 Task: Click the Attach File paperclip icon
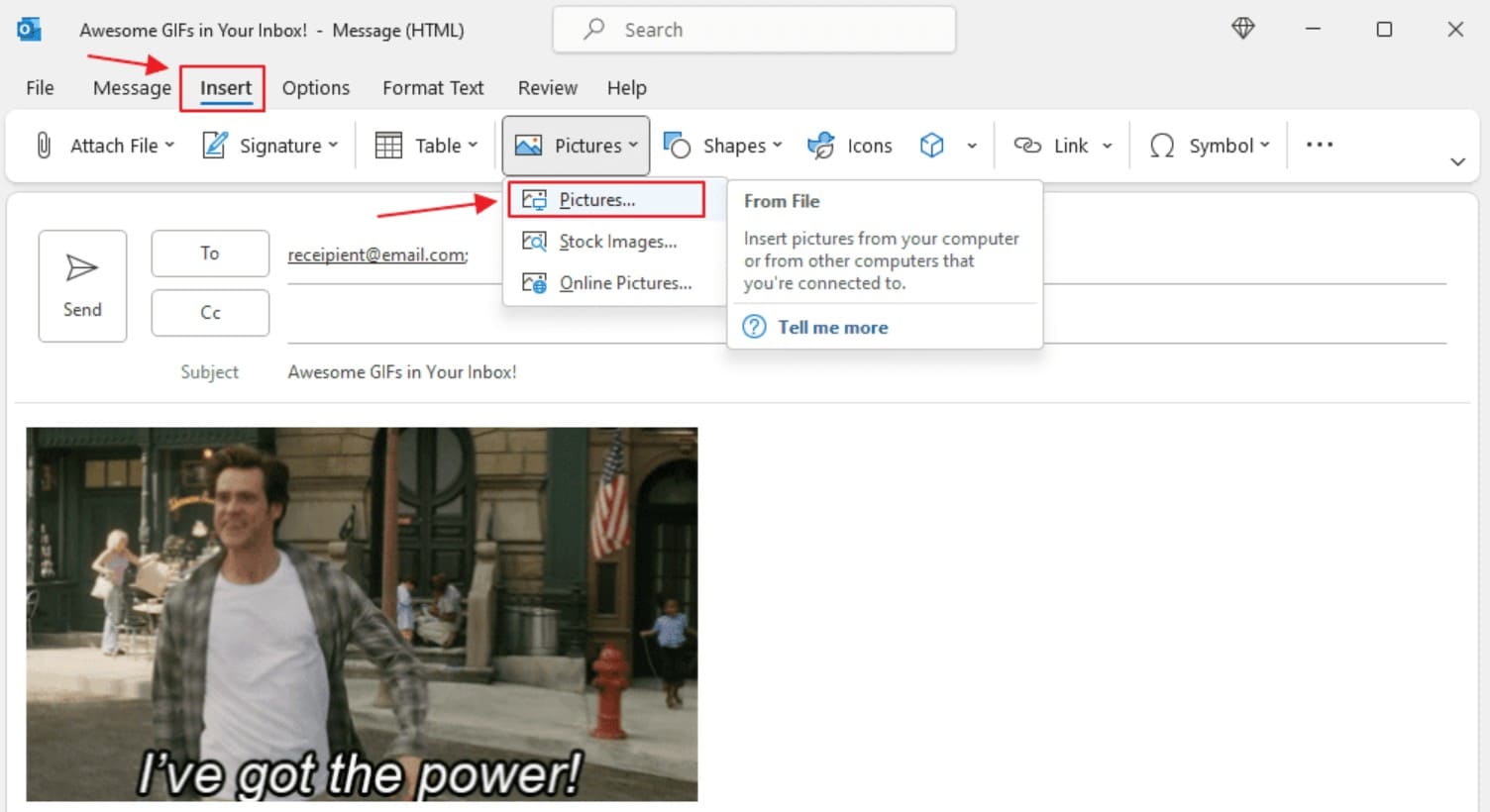coord(43,145)
